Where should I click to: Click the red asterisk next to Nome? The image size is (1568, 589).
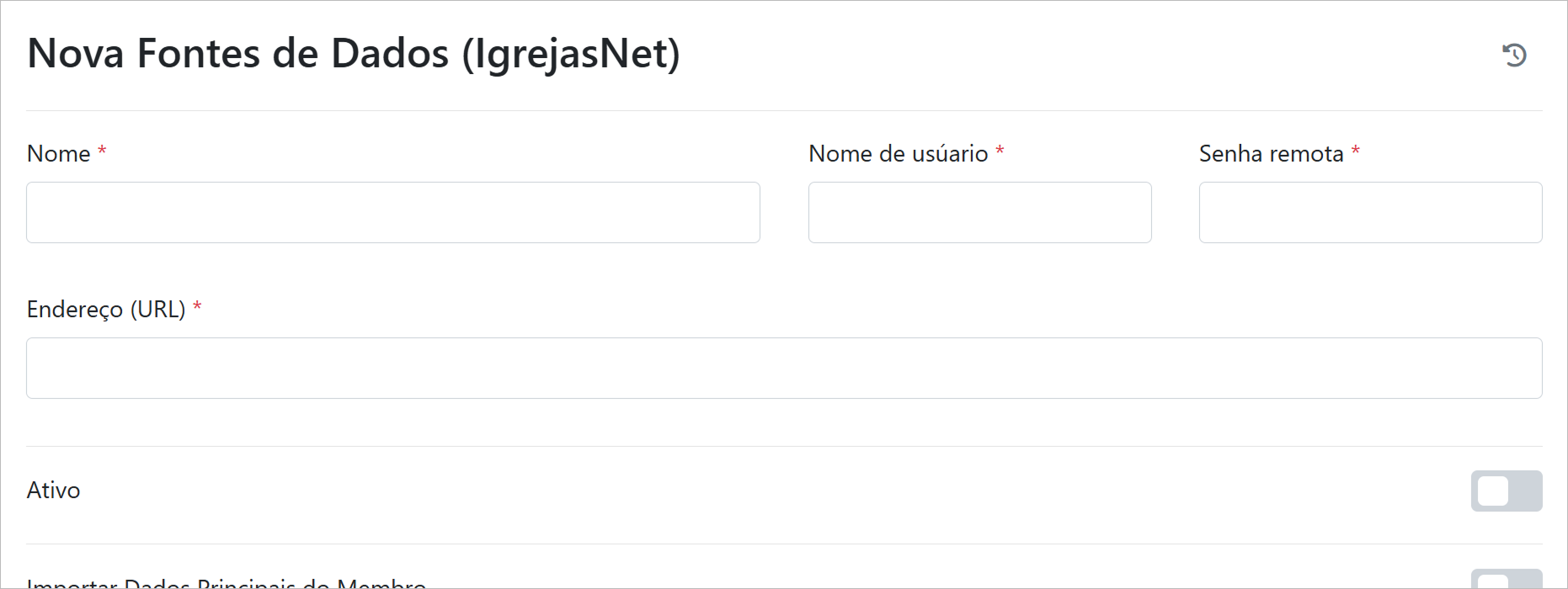pyautogui.click(x=102, y=152)
